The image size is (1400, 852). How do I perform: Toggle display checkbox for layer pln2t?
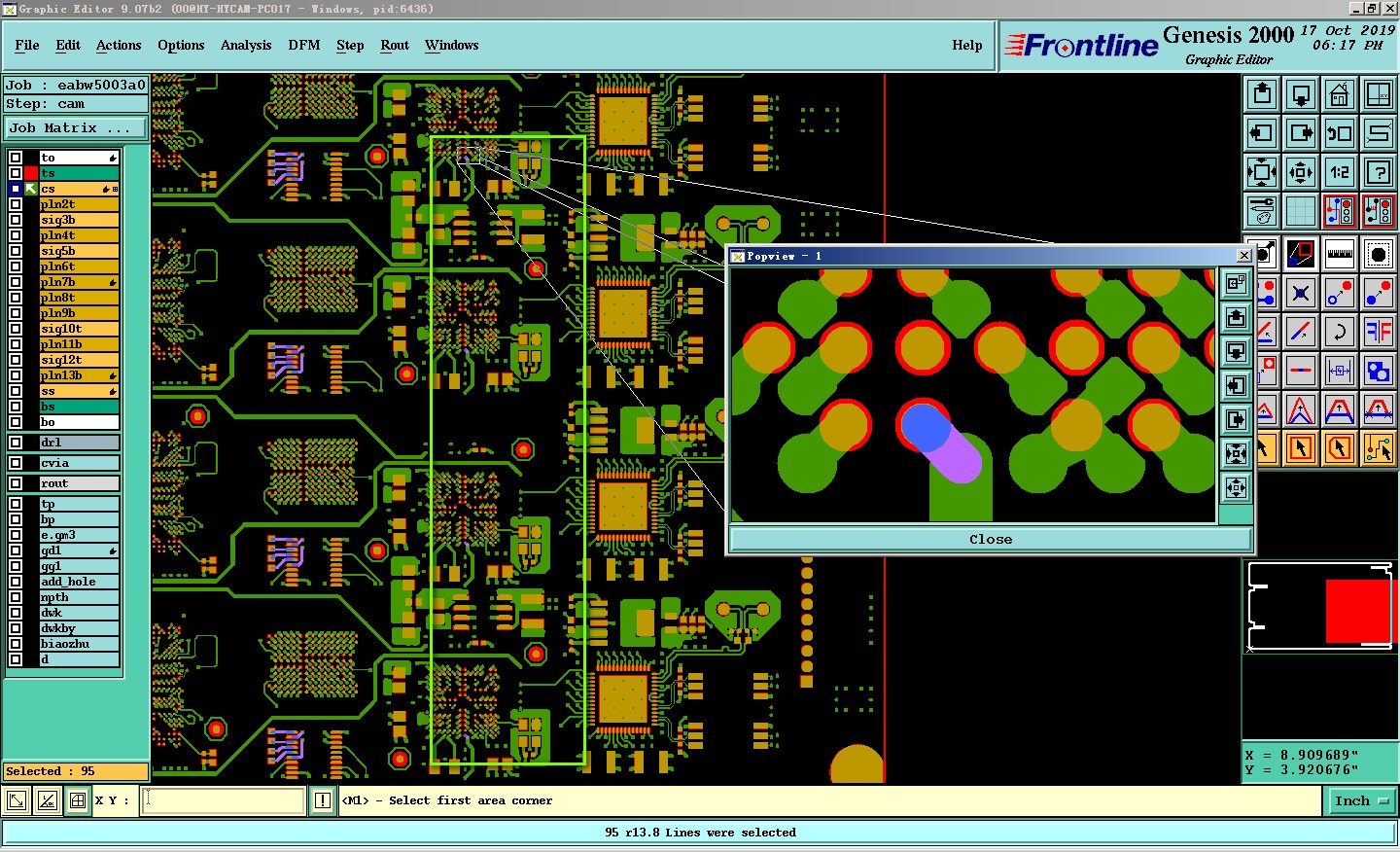pyautogui.click(x=16, y=204)
